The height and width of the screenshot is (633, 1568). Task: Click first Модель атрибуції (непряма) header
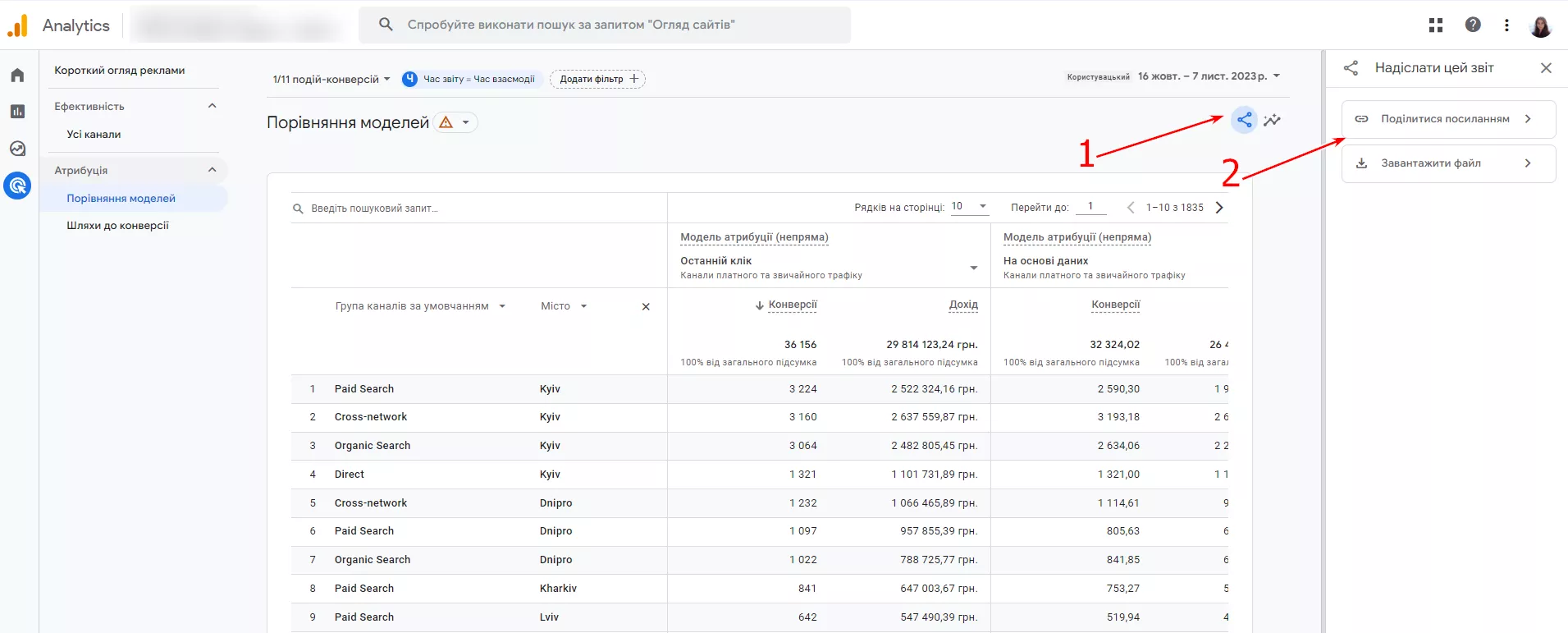(754, 237)
